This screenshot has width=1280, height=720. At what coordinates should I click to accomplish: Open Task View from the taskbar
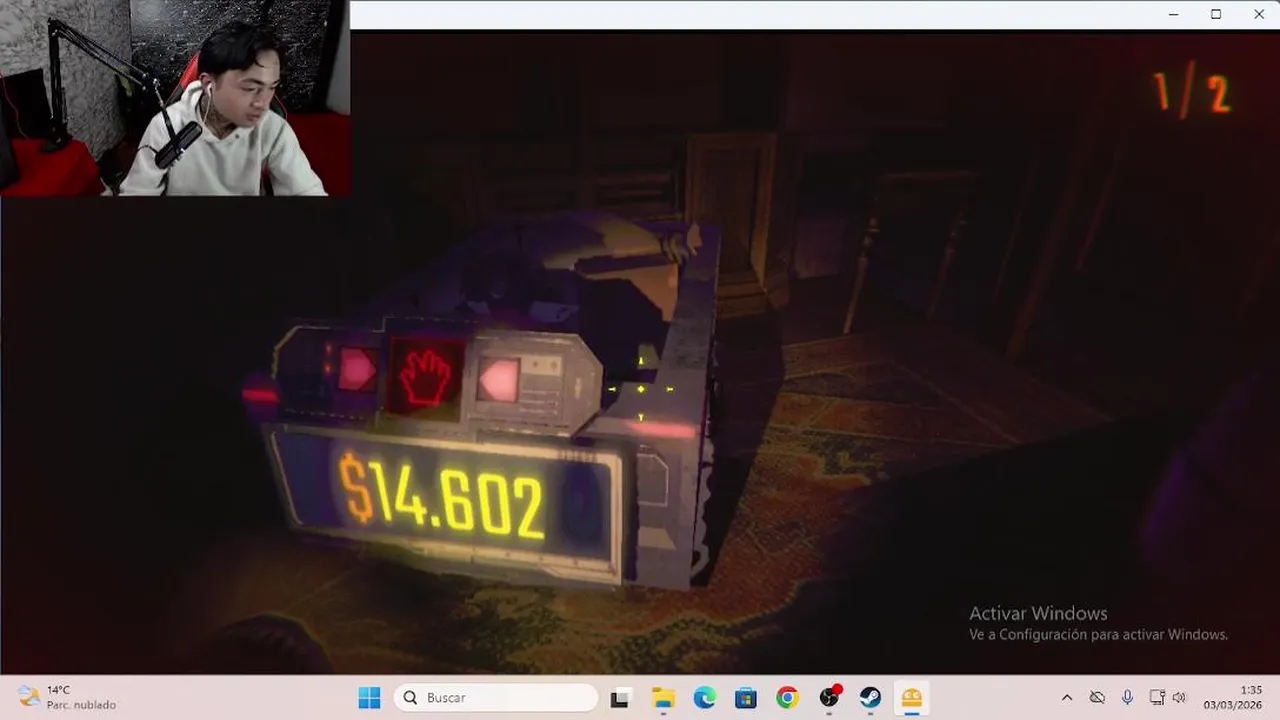(620, 698)
